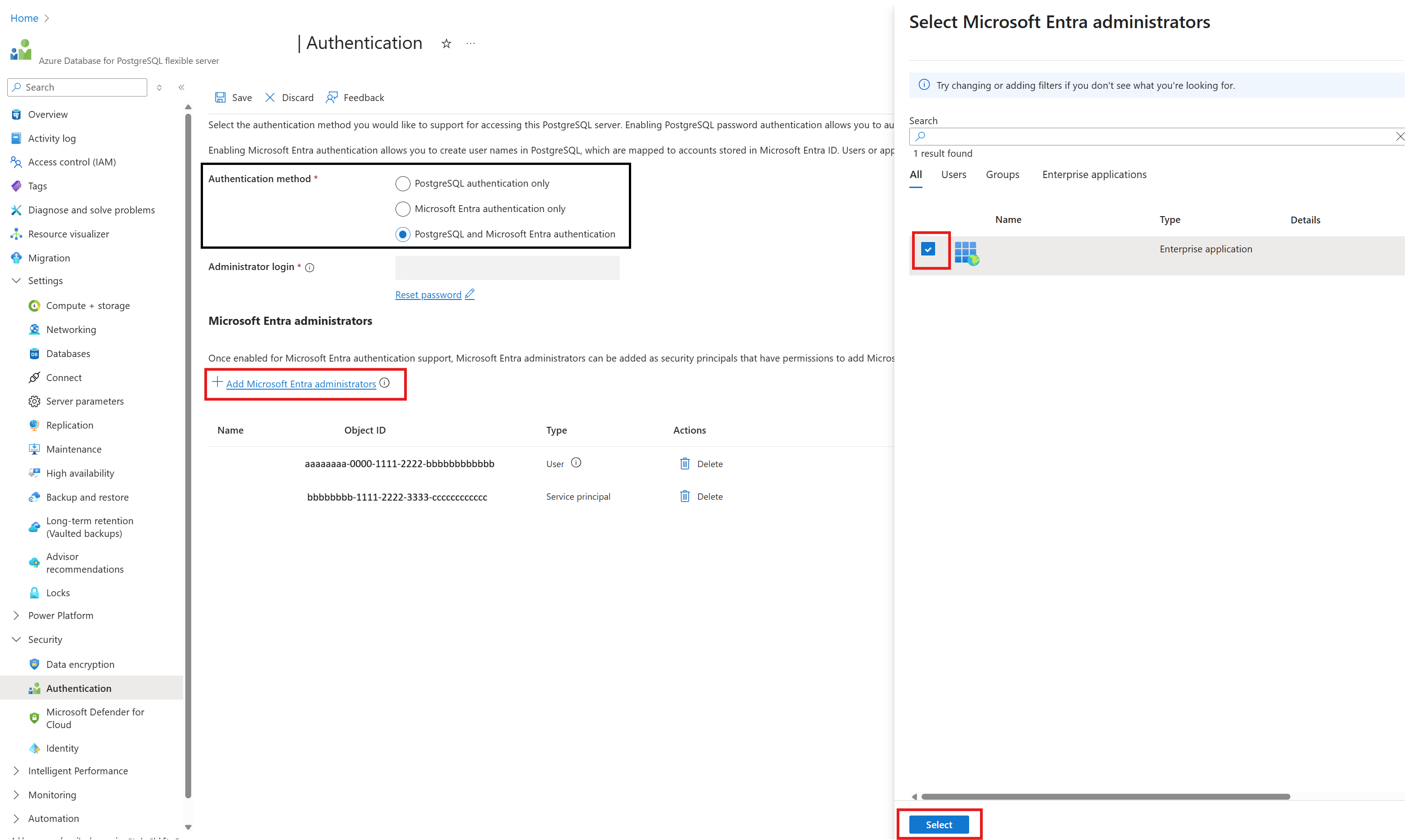Favorite the page with the star icon

click(x=446, y=43)
